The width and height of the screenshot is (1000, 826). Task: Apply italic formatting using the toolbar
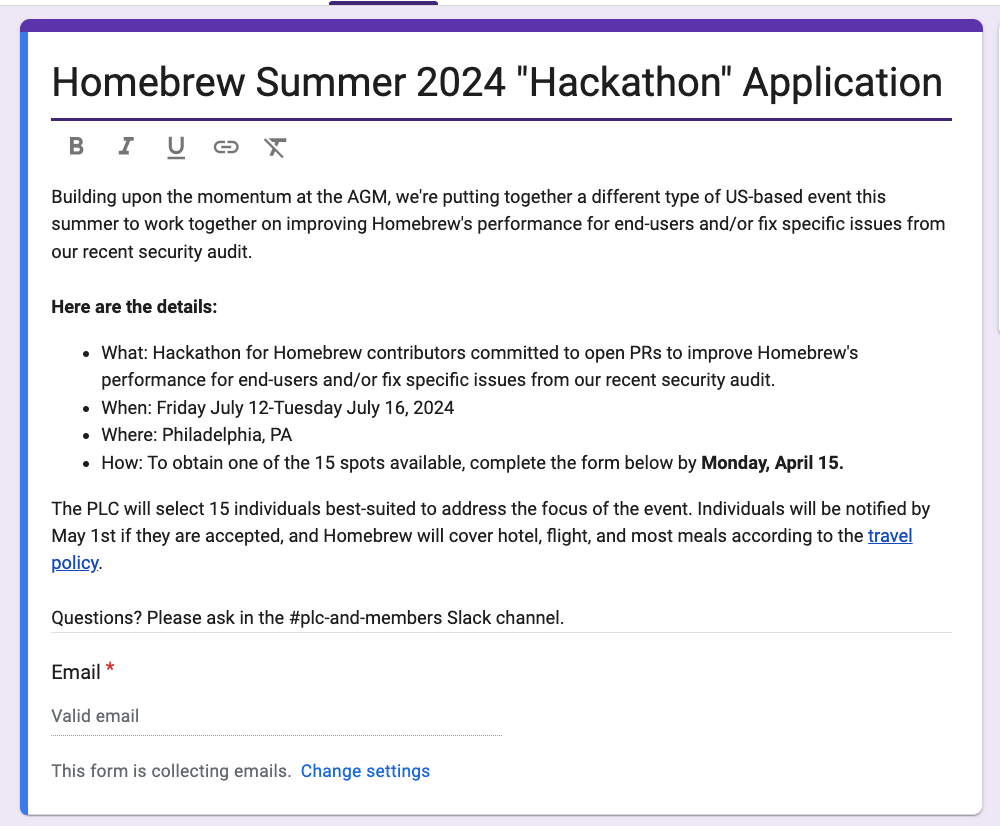click(x=126, y=146)
